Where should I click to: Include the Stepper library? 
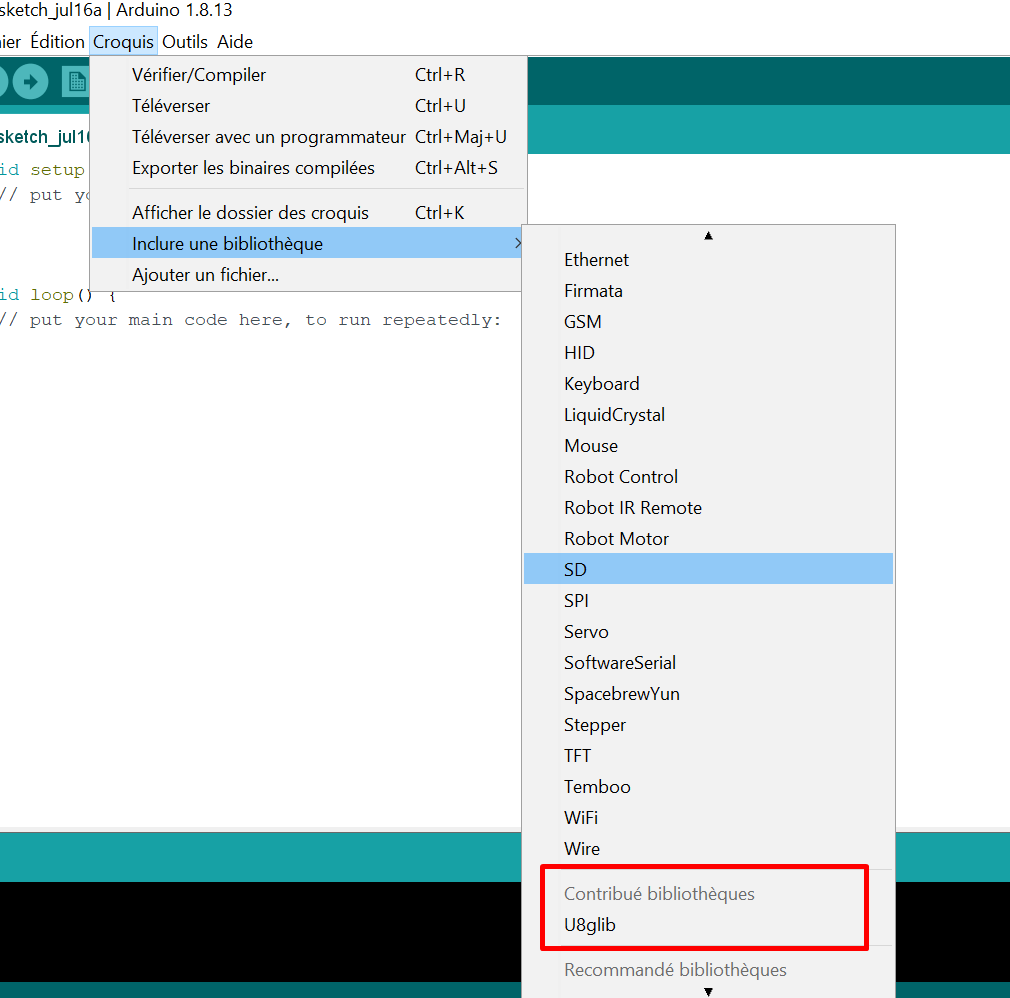click(x=709, y=724)
